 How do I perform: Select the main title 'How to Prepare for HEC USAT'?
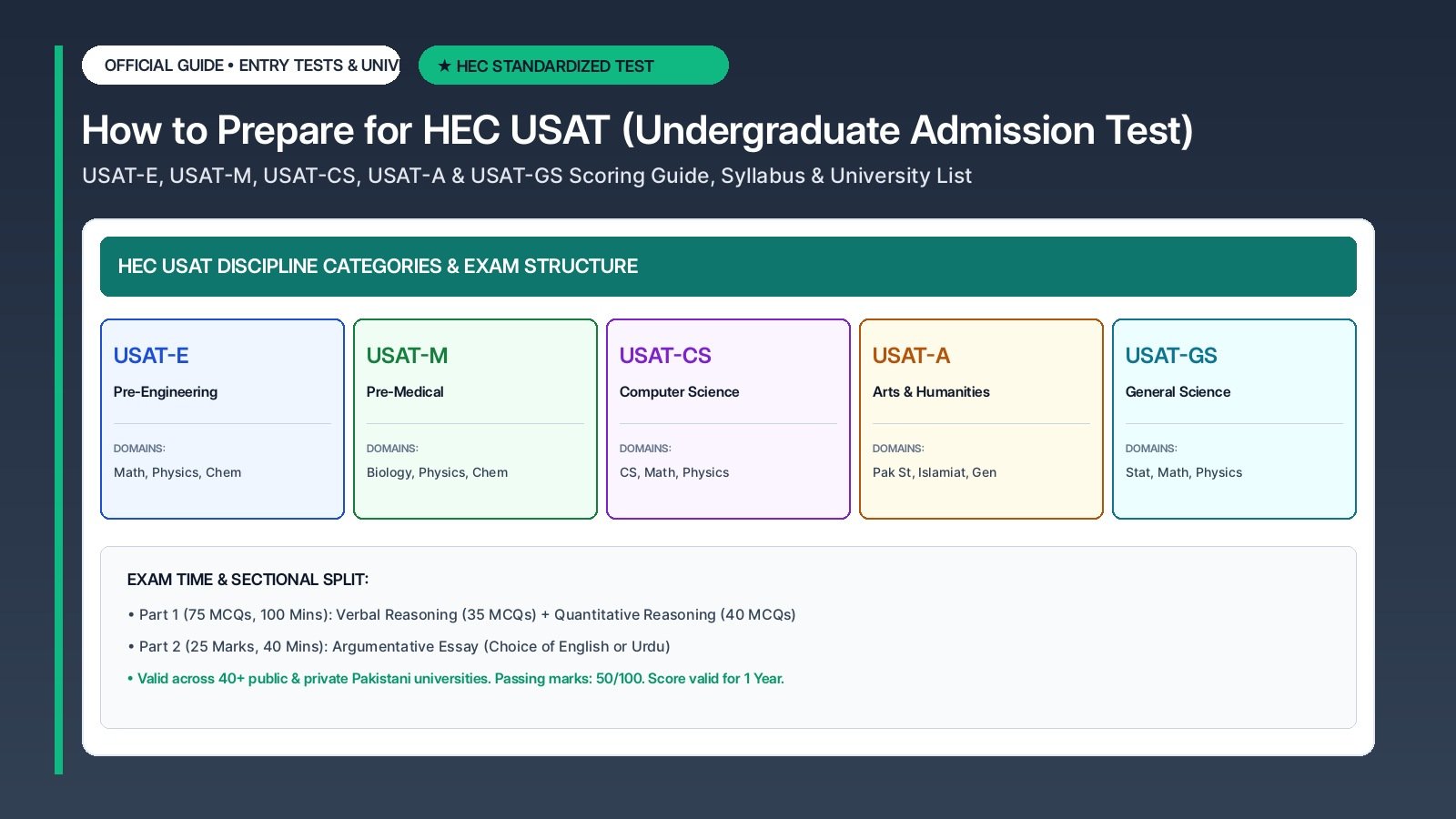[x=637, y=130]
